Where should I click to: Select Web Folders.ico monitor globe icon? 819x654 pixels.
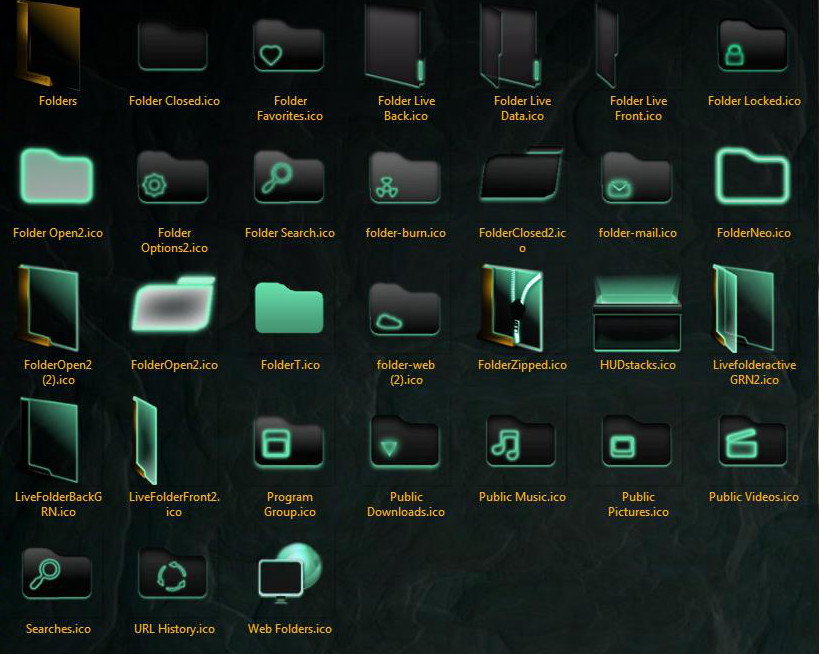pos(291,573)
